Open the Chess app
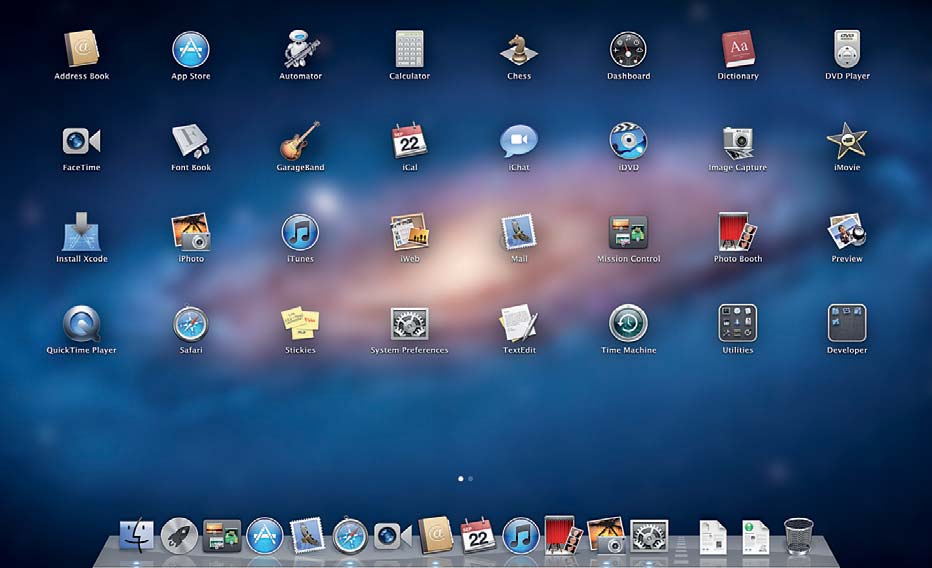 tap(519, 49)
